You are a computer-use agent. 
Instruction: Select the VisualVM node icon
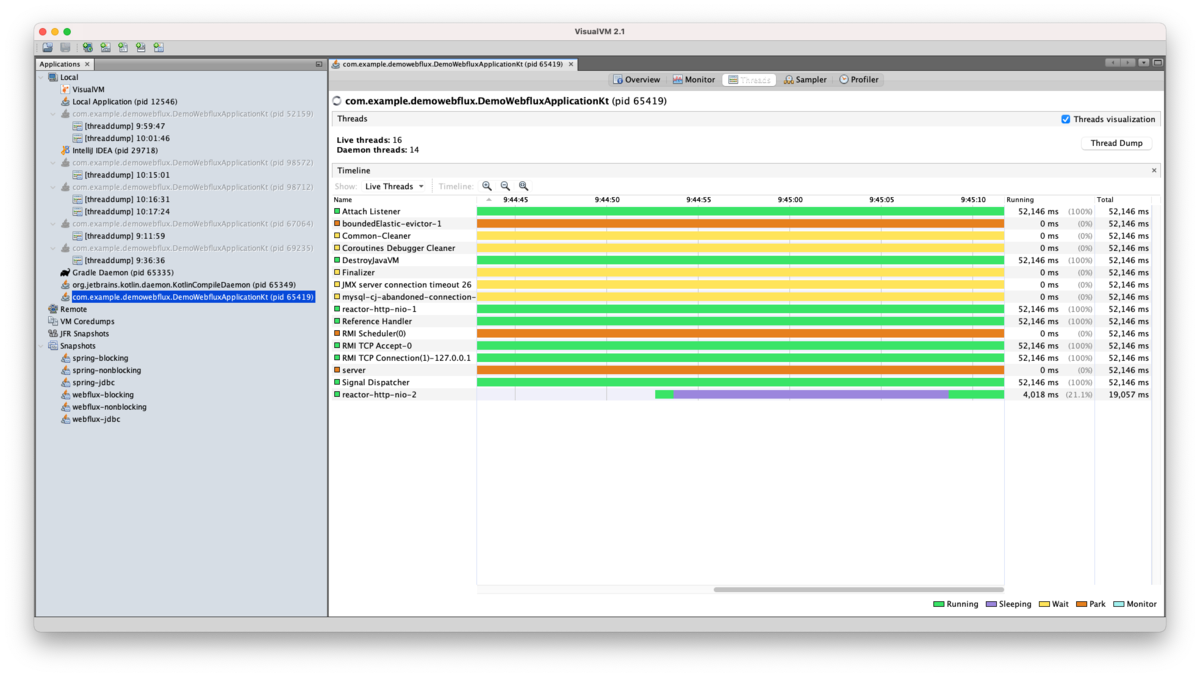click(x=65, y=89)
